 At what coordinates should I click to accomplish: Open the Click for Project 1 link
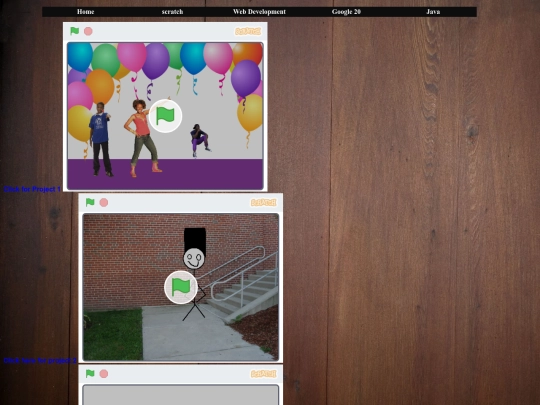pos(32,189)
